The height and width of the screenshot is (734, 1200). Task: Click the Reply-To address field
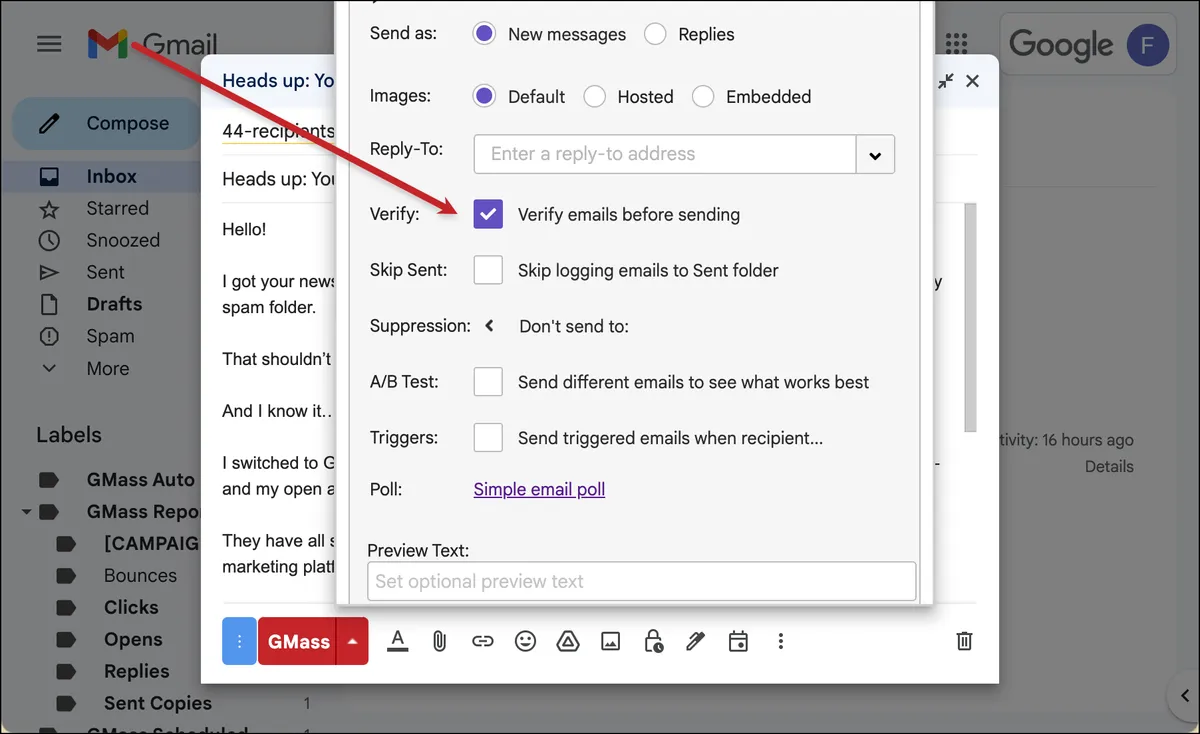(665, 154)
